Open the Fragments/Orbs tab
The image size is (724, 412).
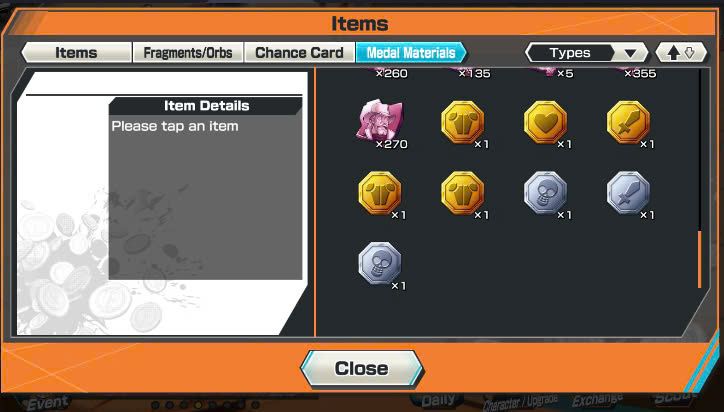[x=188, y=53]
